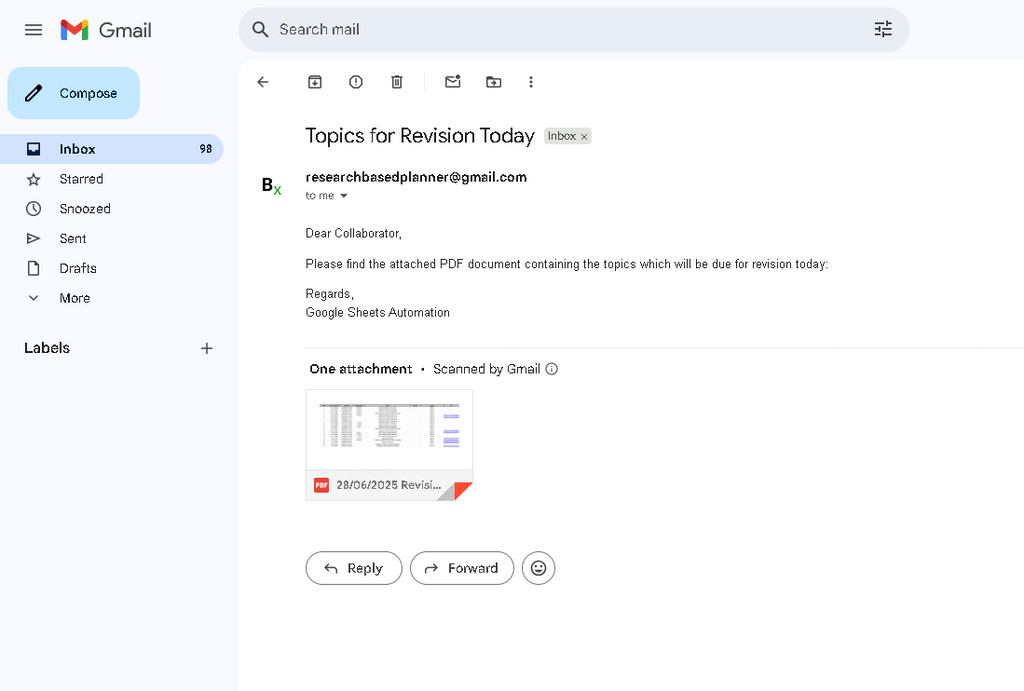Click the Scanned by Gmail info icon

(x=552, y=369)
